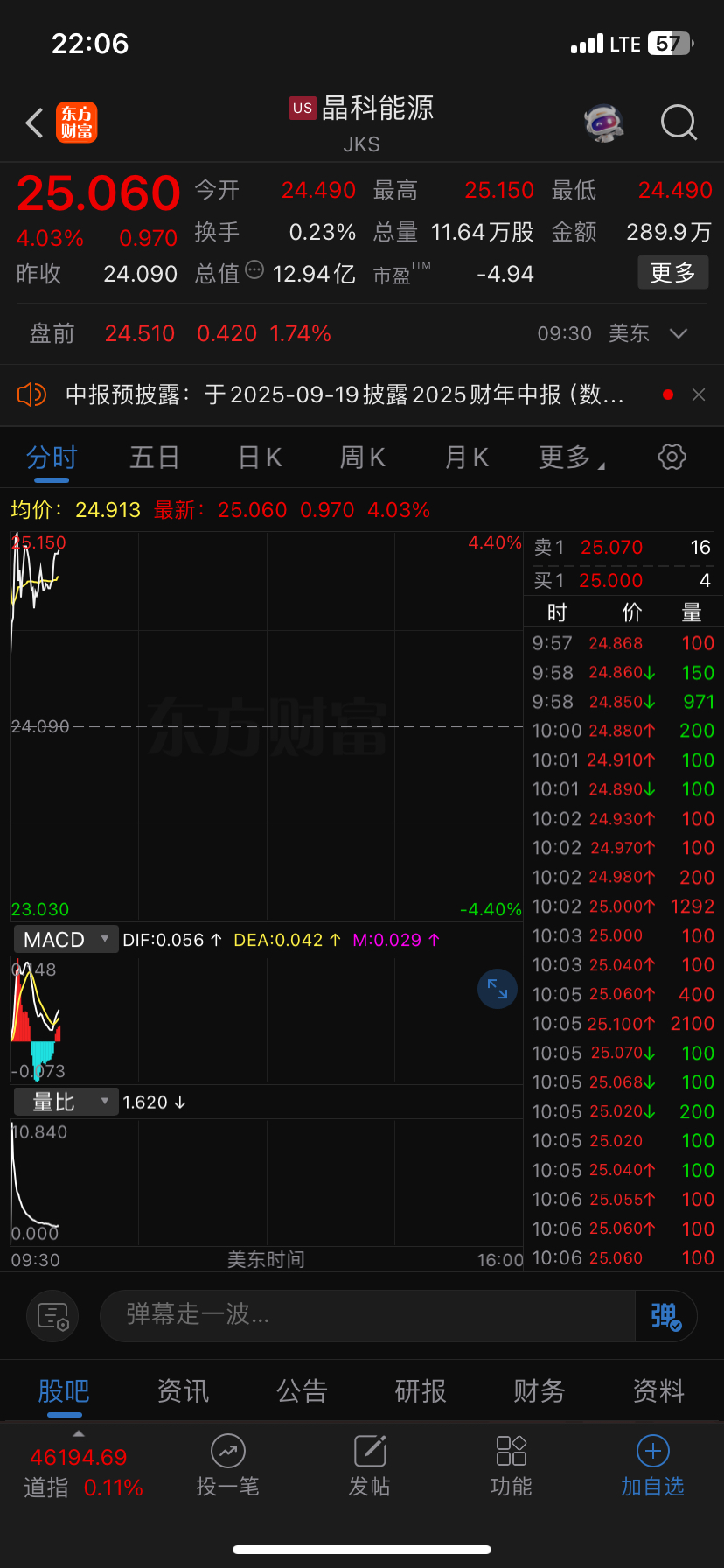Screen dimensions: 724x1568
Task: Tap the 9:58 24.850 971 trade row
Action: [x=623, y=702]
